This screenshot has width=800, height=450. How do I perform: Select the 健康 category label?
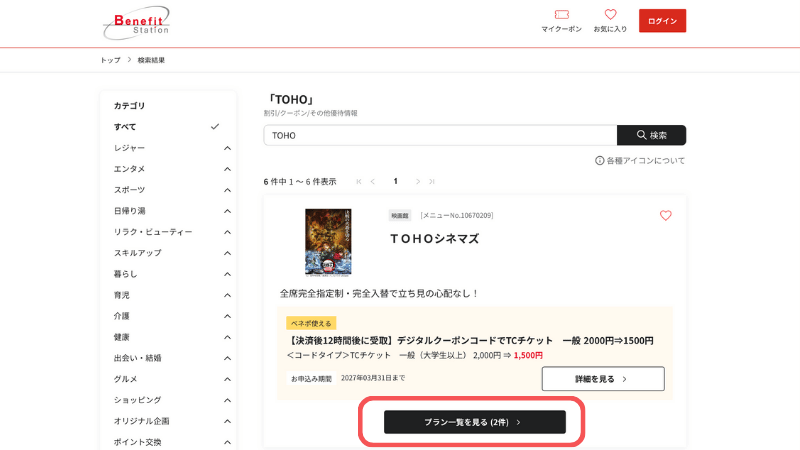[121, 337]
